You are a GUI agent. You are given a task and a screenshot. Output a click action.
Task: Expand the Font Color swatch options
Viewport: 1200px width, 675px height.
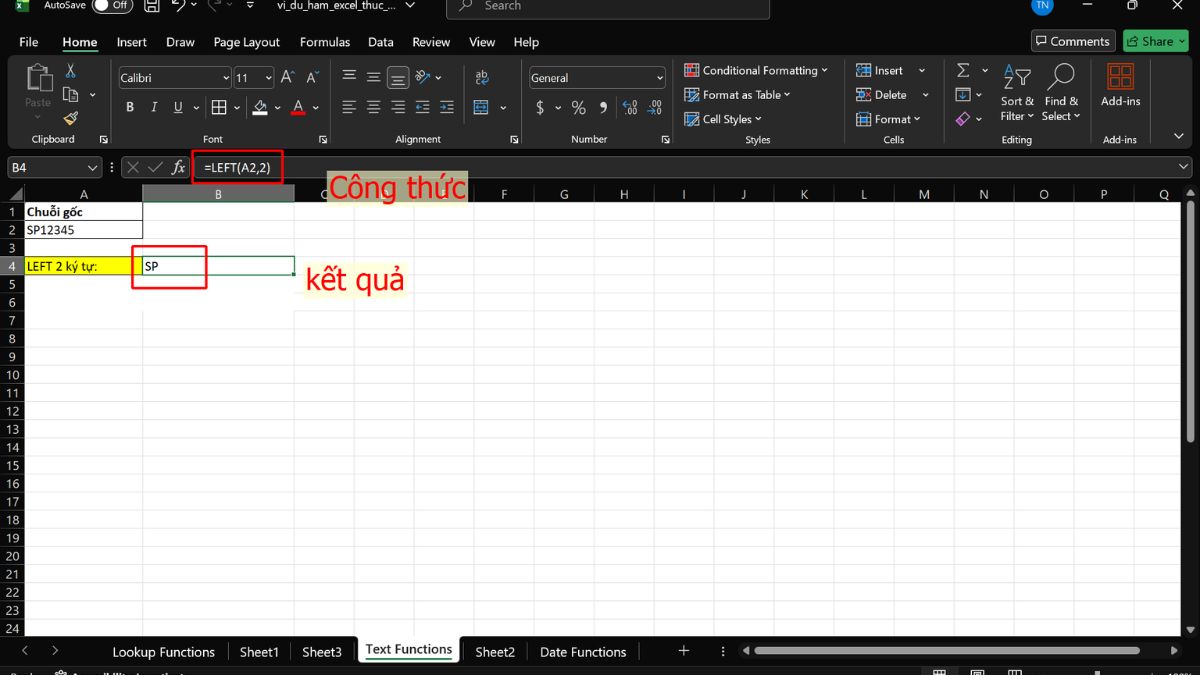coord(315,107)
